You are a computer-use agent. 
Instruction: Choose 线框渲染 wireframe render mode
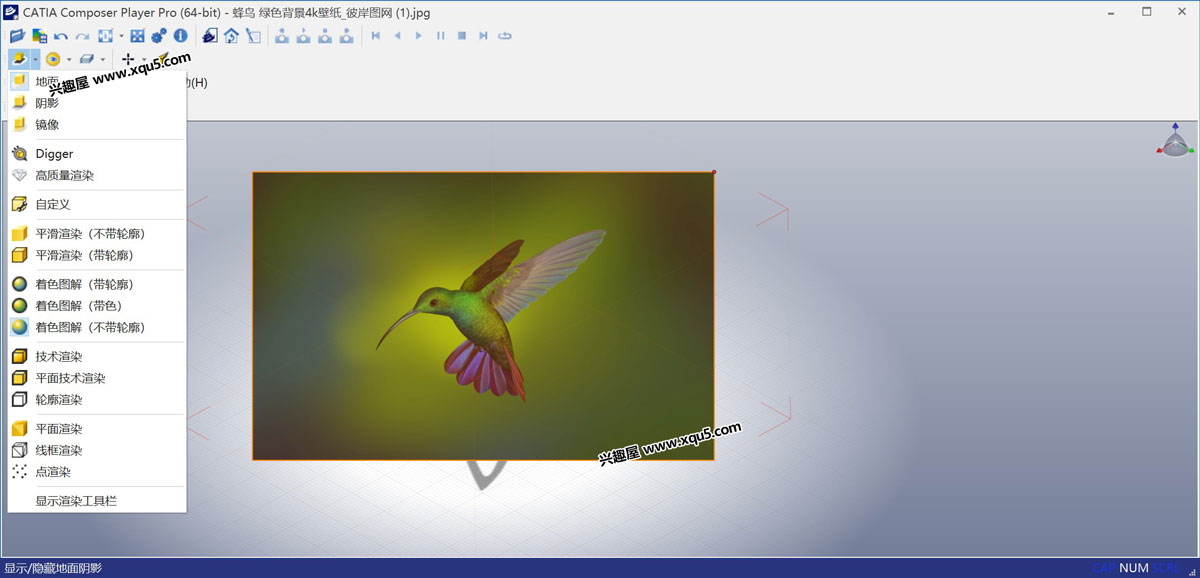(59, 450)
